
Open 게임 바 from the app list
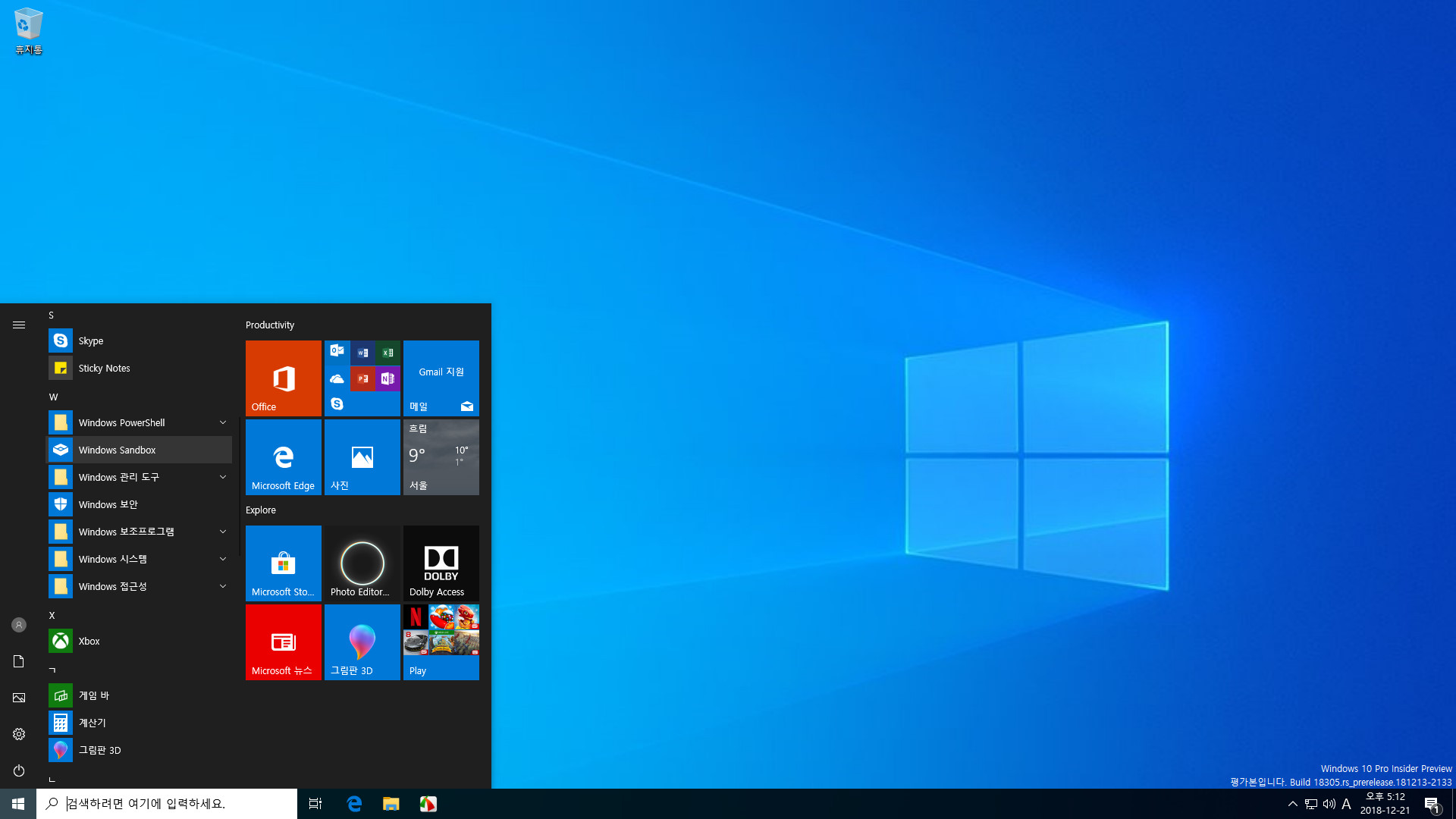coord(140,695)
